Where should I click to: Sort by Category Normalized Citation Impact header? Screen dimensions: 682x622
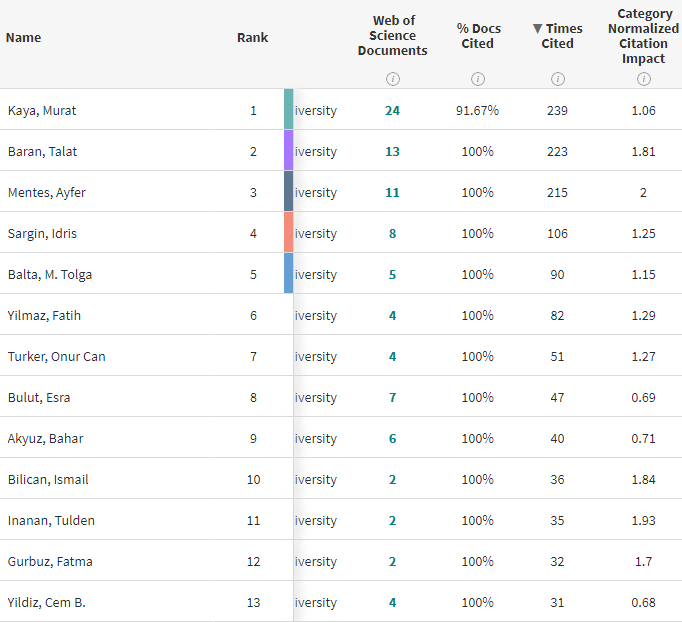point(643,36)
